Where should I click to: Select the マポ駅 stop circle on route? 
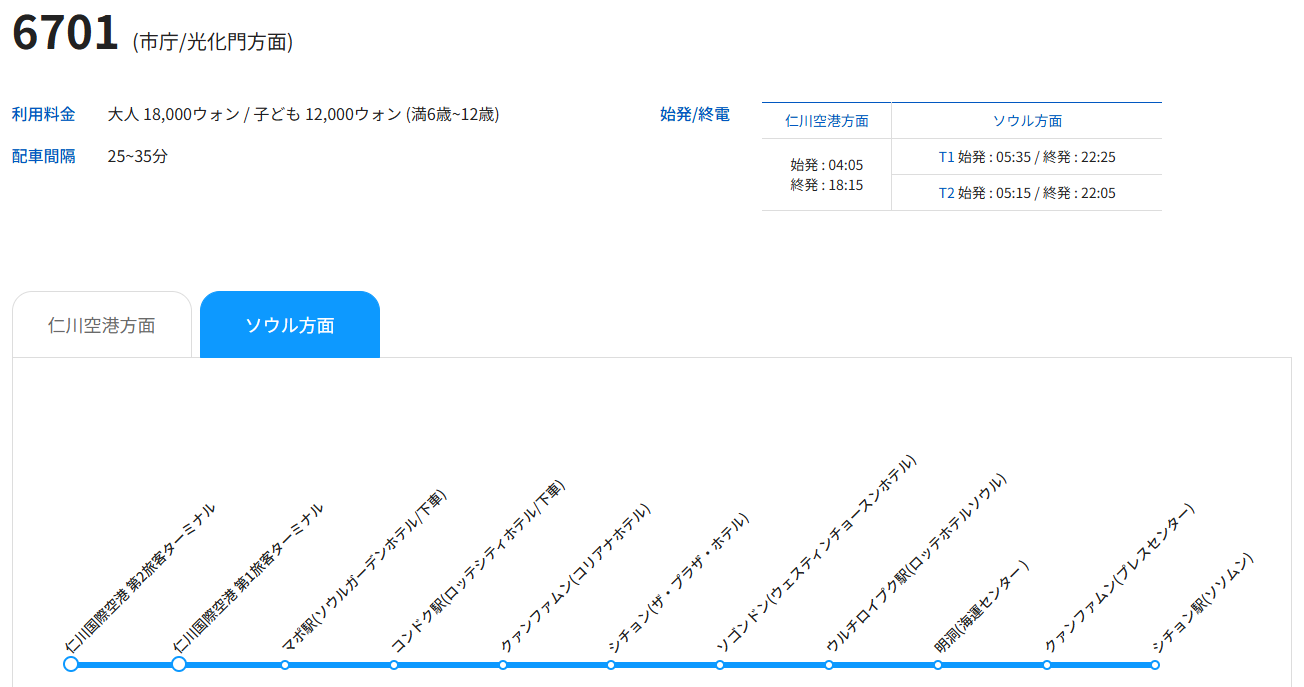click(x=285, y=665)
